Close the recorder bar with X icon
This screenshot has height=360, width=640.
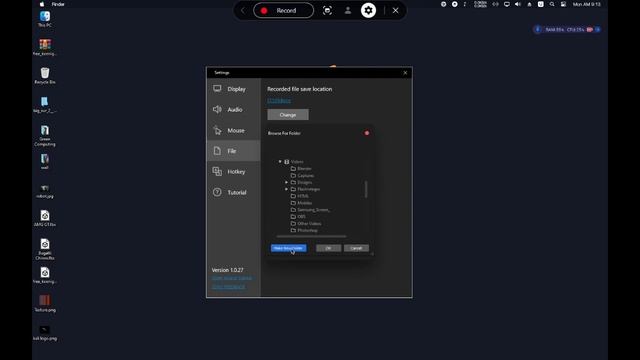396,11
